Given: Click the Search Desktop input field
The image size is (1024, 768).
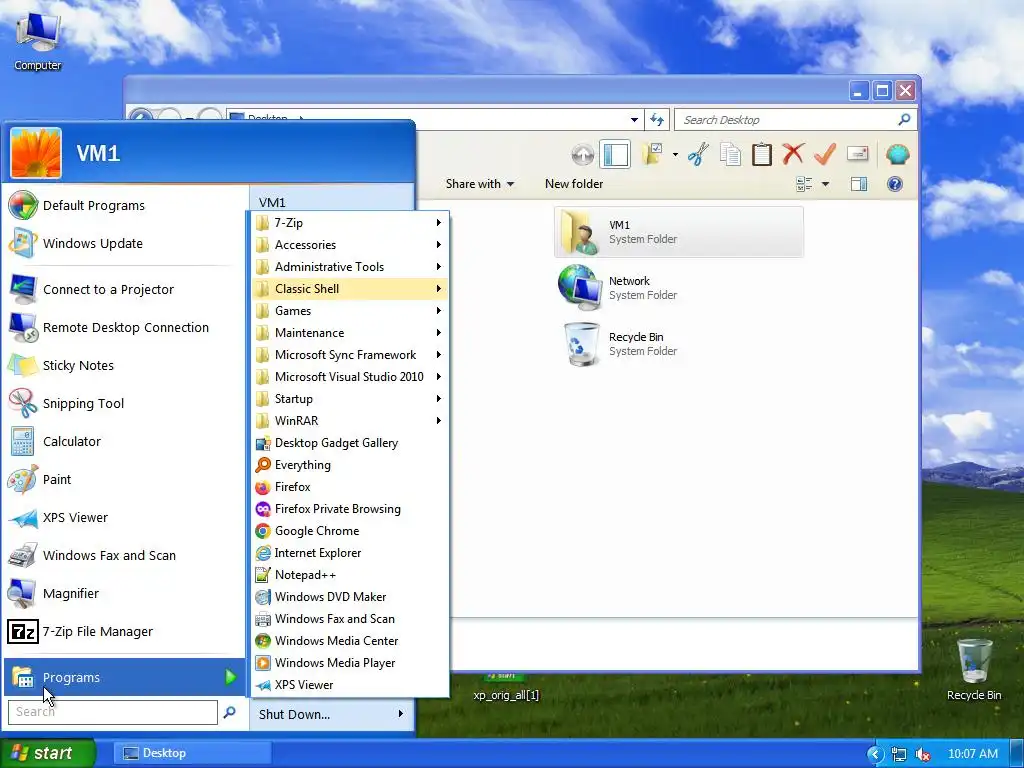Looking at the screenshot, I should (787, 120).
